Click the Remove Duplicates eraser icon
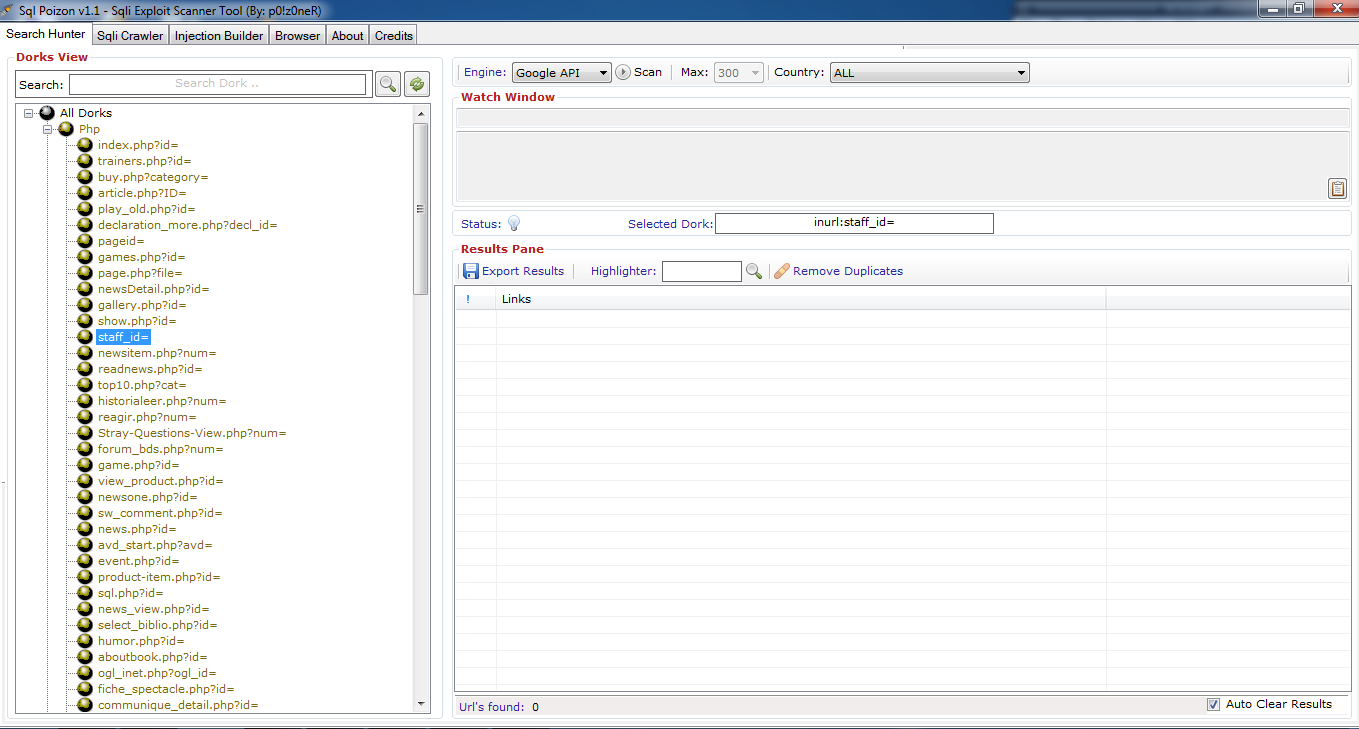Screen dimensions: 1359x729 coord(782,271)
